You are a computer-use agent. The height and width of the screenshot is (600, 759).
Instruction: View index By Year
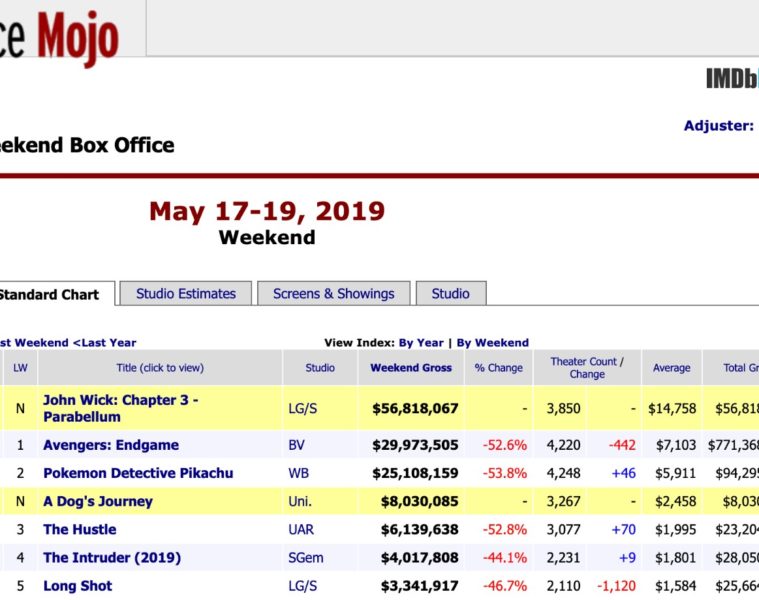point(420,343)
